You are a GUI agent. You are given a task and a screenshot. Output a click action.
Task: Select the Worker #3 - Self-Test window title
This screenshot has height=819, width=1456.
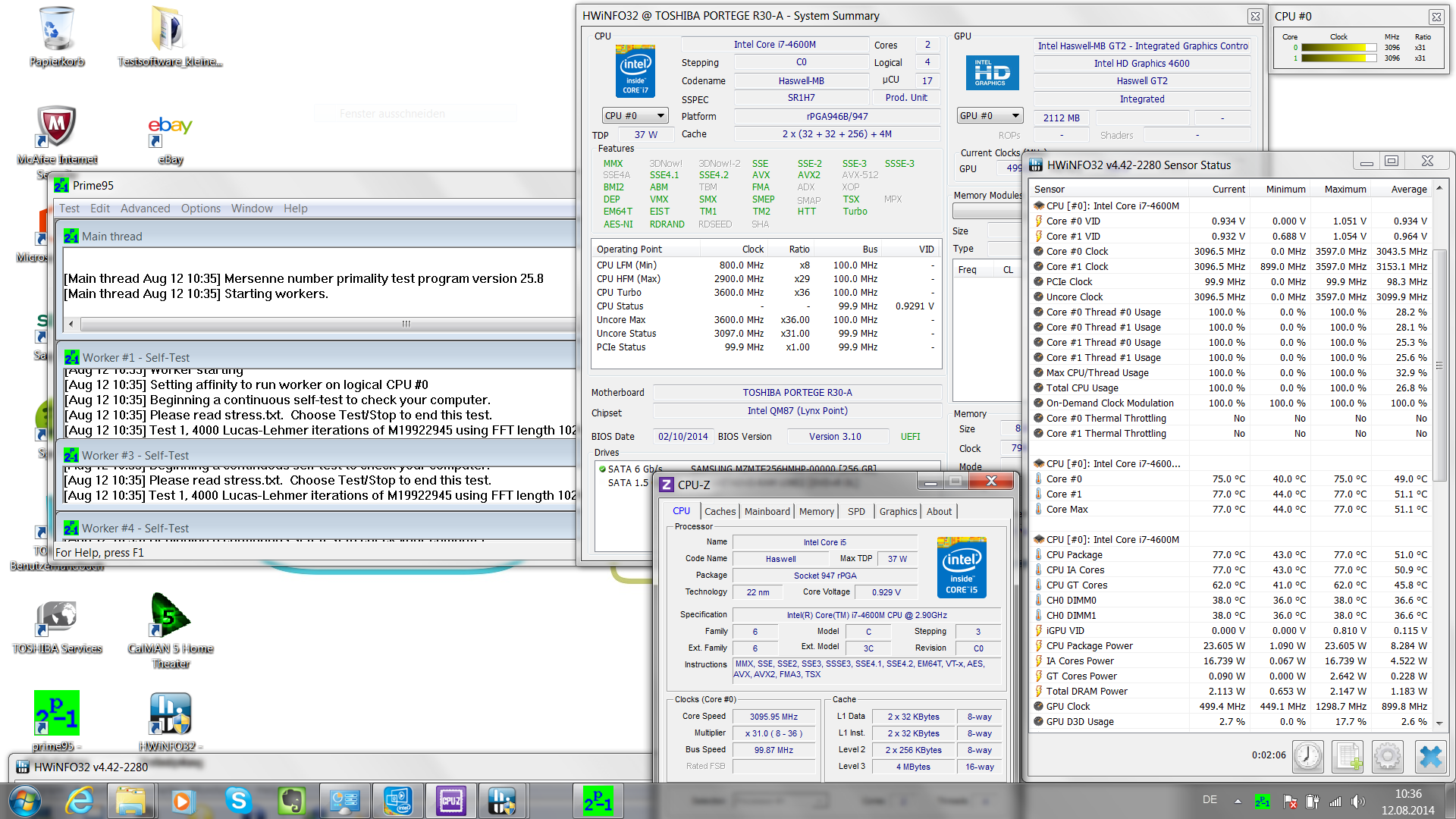(135, 456)
